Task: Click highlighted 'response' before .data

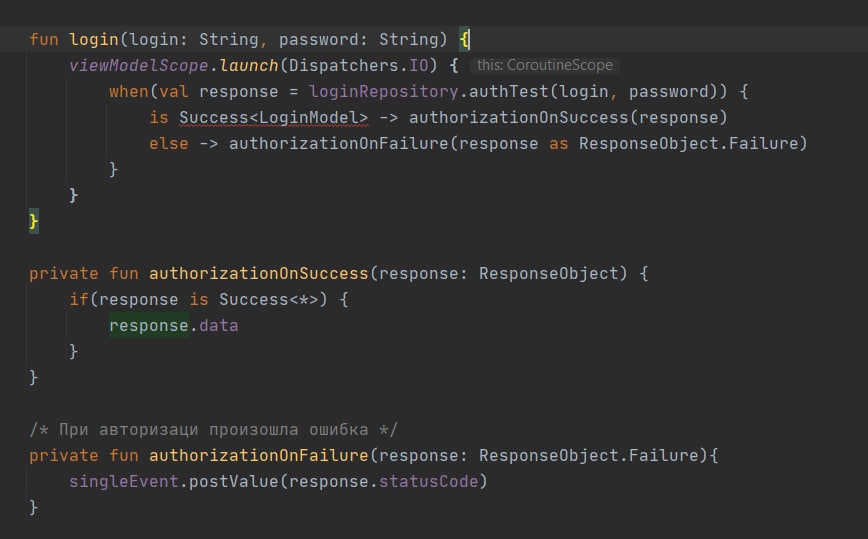Action: point(148,325)
